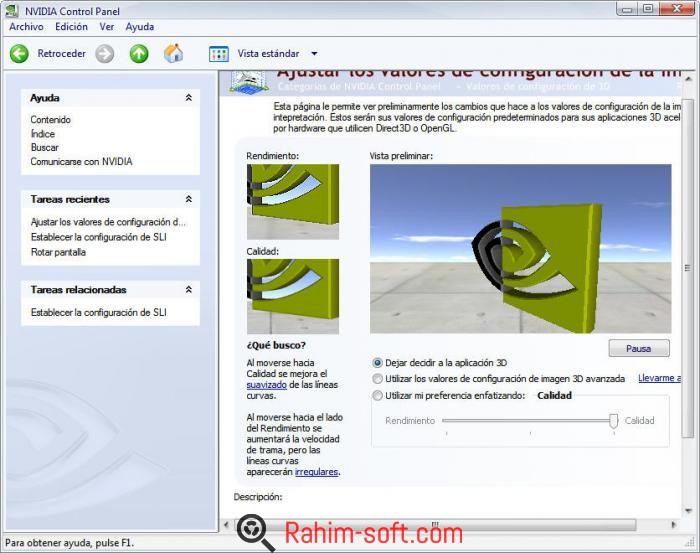This screenshot has height=553, width=700.
Task: Open the Ayuda menu
Action: coord(140,27)
